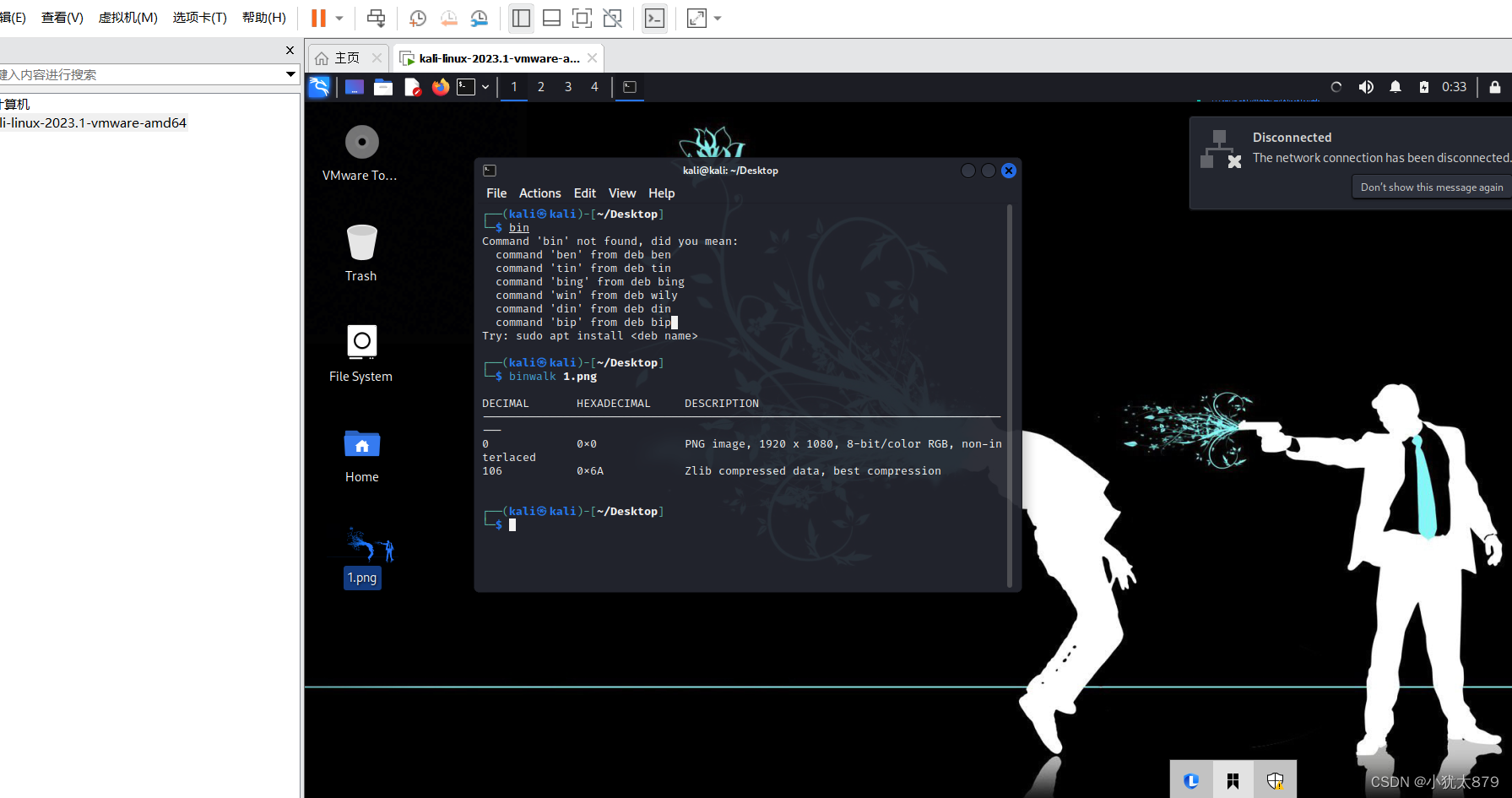Screen dimensions: 1512x798
Task: Click the show desktop panel icon
Action: 355,87
